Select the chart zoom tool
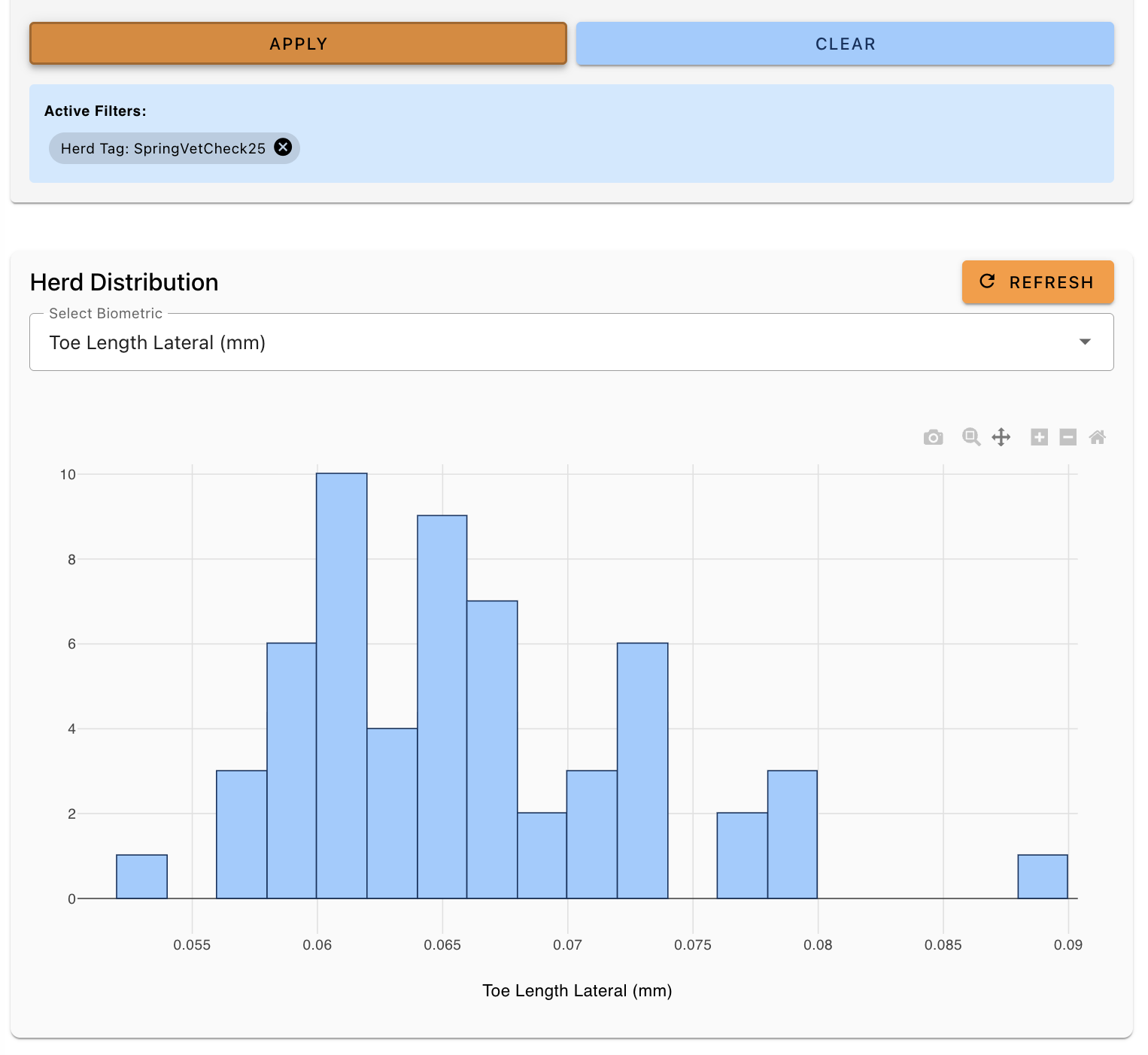This screenshot has width=1148, height=1055. click(971, 437)
